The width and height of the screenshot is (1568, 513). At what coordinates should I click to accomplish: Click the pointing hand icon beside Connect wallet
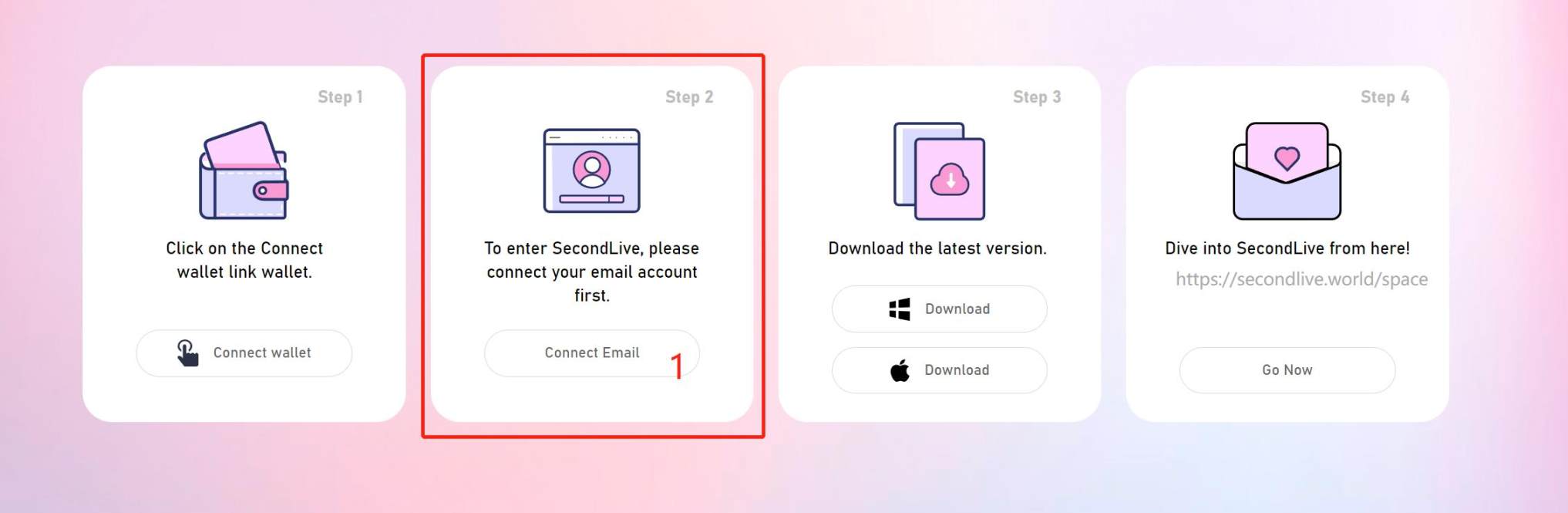pos(187,353)
